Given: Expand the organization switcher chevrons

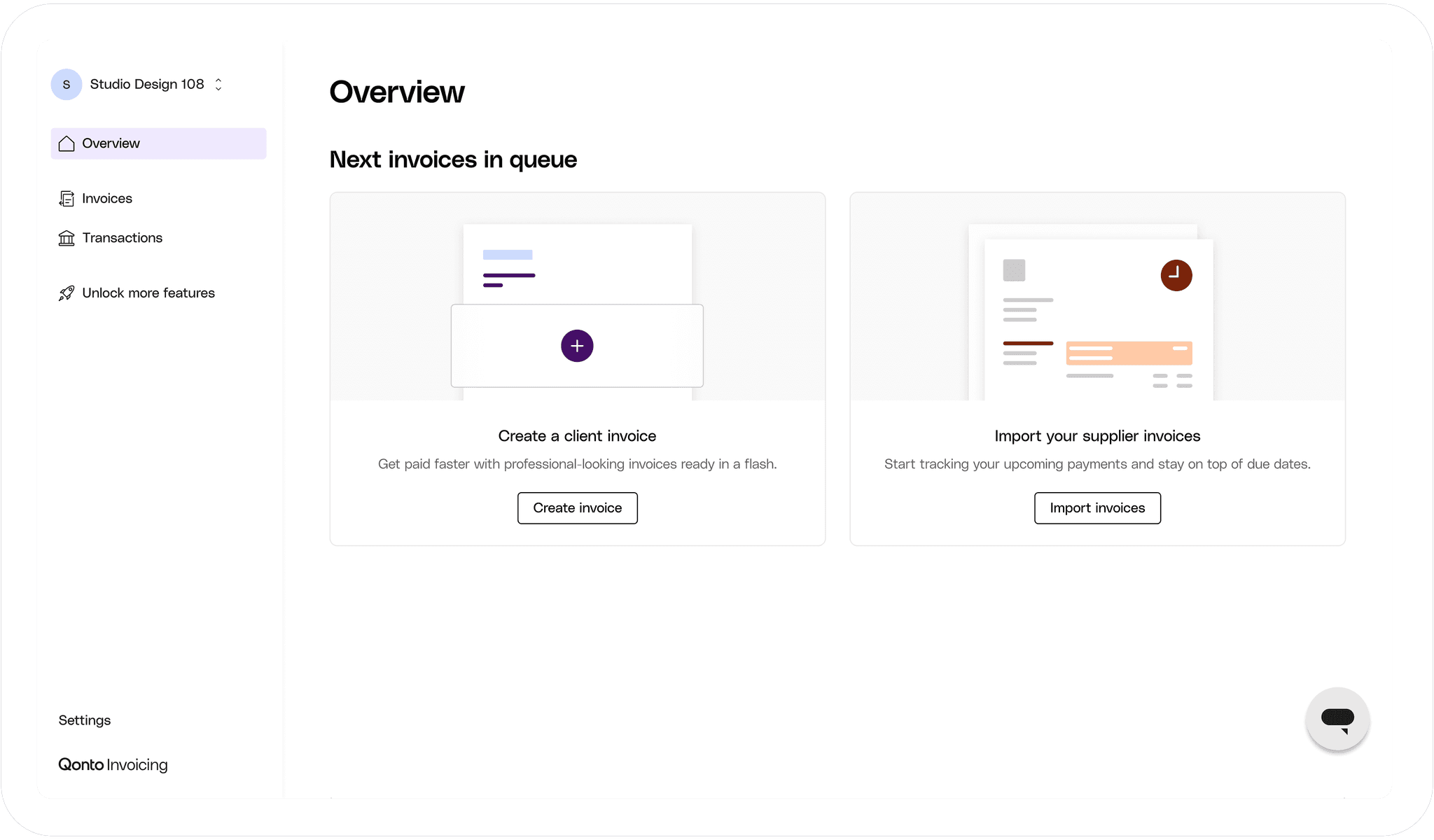Looking at the screenshot, I should coord(218,85).
